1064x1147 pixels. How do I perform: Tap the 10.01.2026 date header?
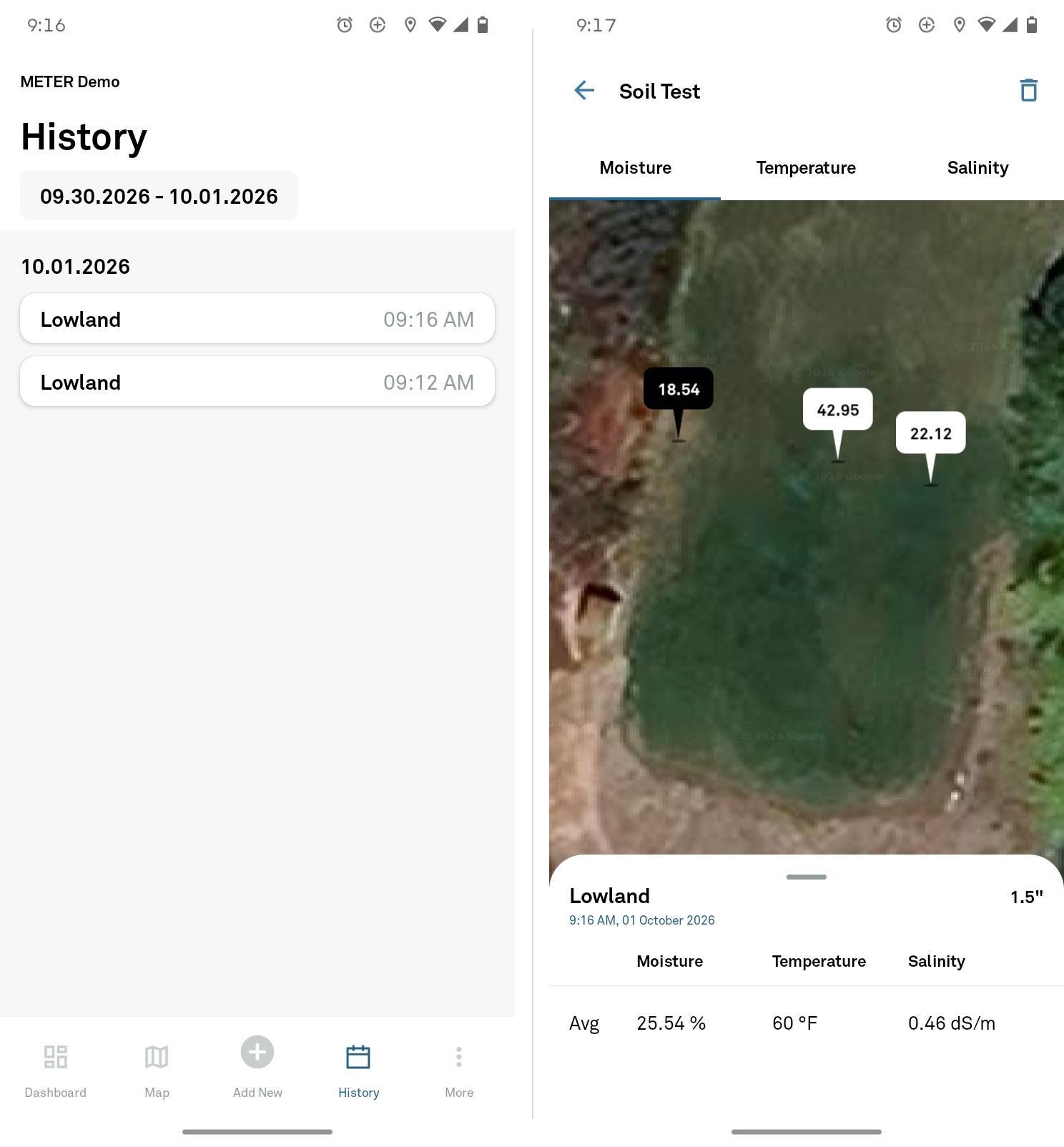pyautogui.click(x=75, y=267)
